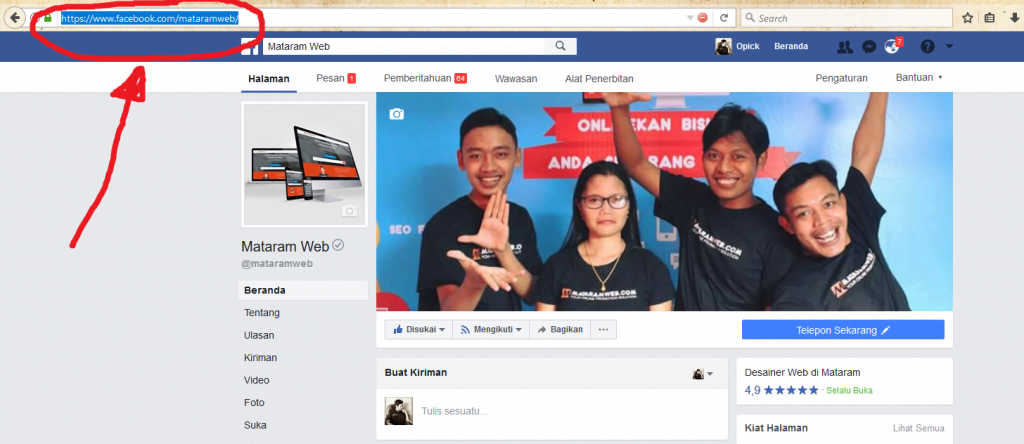The height and width of the screenshot is (444, 1024).
Task: Click the profile picture camera icon
Action: point(349,210)
